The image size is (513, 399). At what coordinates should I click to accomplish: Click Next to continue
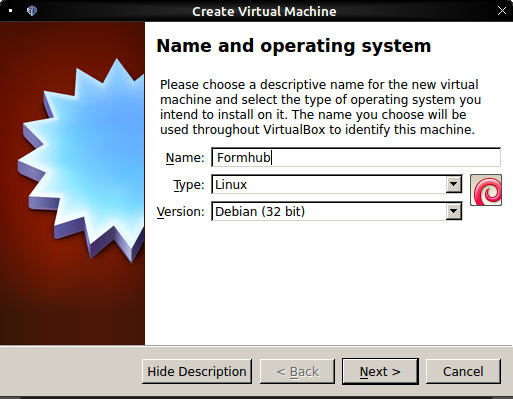(x=380, y=371)
